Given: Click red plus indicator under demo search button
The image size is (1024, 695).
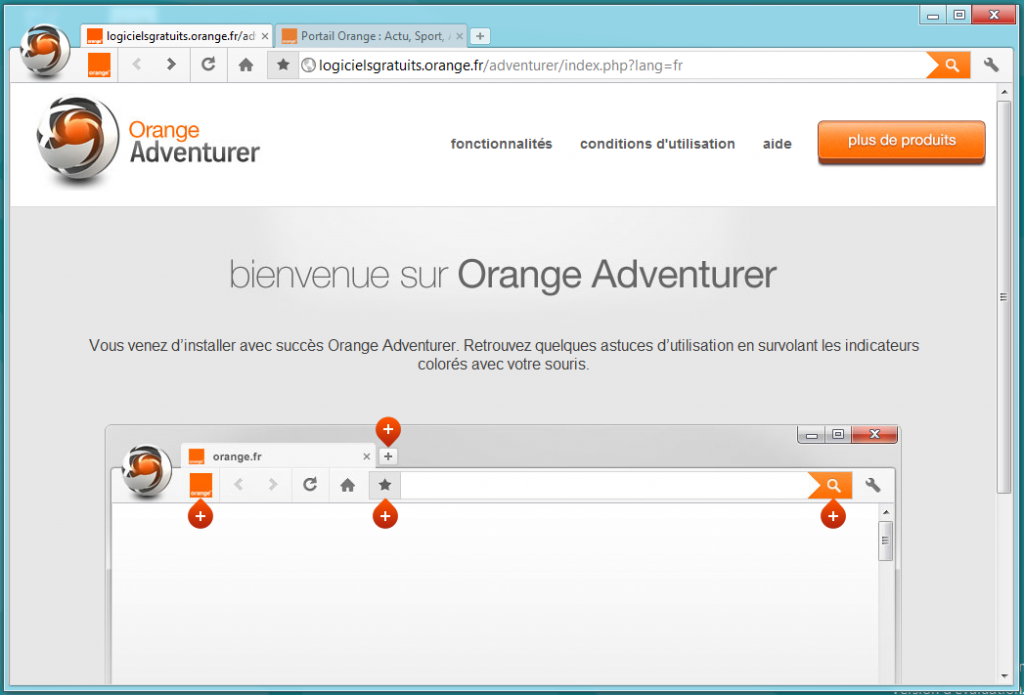Looking at the screenshot, I should (x=833, y=515).
